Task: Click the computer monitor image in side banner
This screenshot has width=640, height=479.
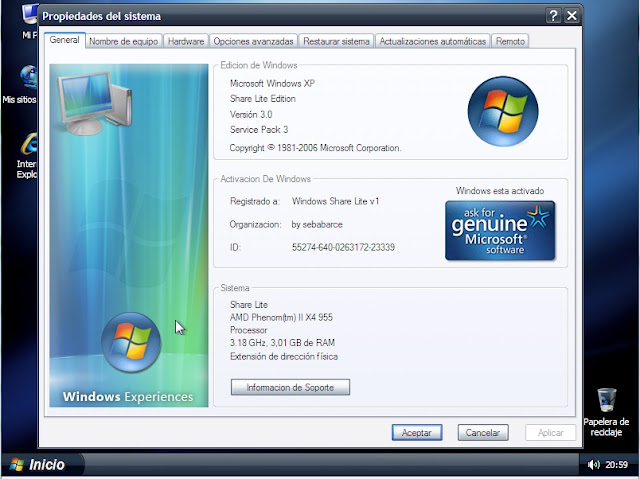Action: click(x=95, y=104)
